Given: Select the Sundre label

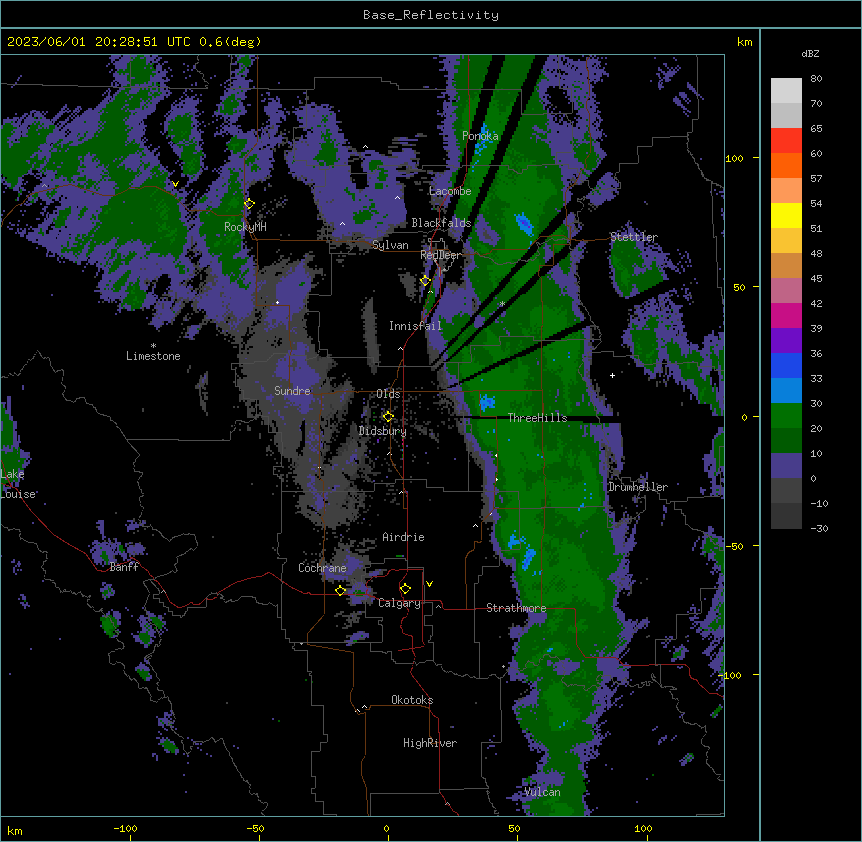Looking at the screenshot, I should pyautogui.click(x=292, y=391).
